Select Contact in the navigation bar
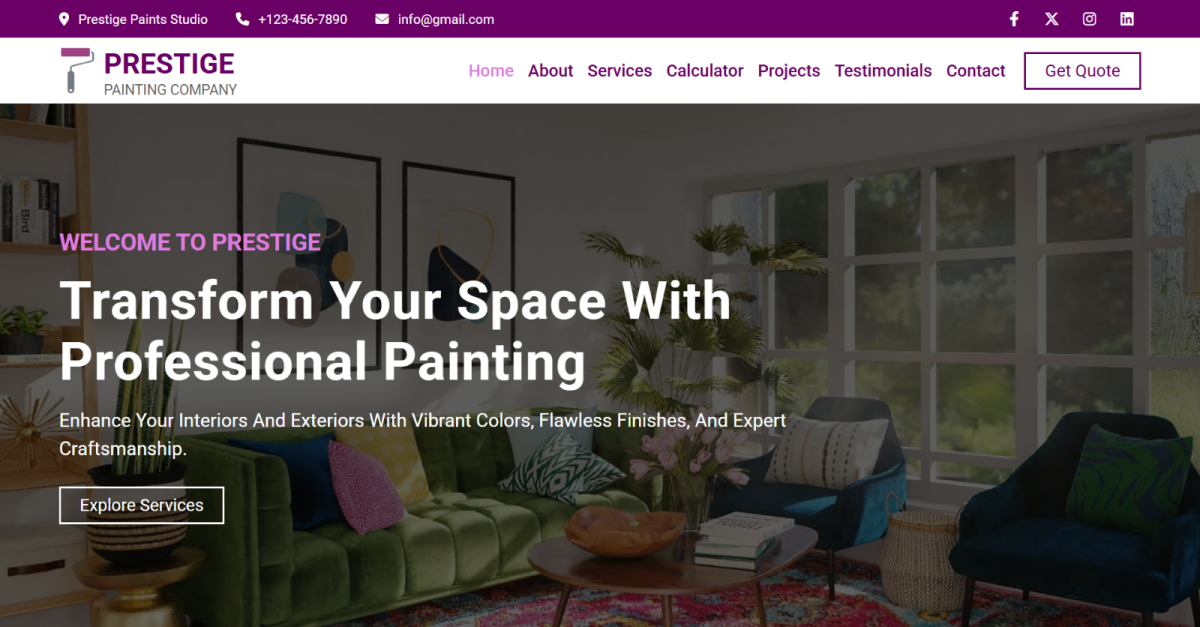This screenshot has height=627, width=1200. pyautogui.click(x=976, y=71)
